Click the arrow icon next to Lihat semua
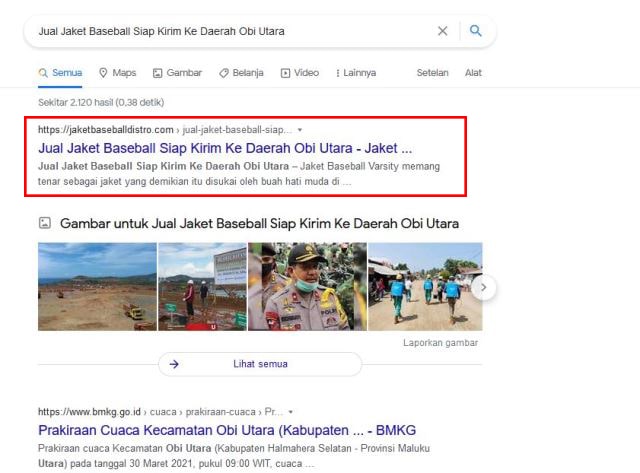This screenshot has width=640, height=473. click(174, 364)
